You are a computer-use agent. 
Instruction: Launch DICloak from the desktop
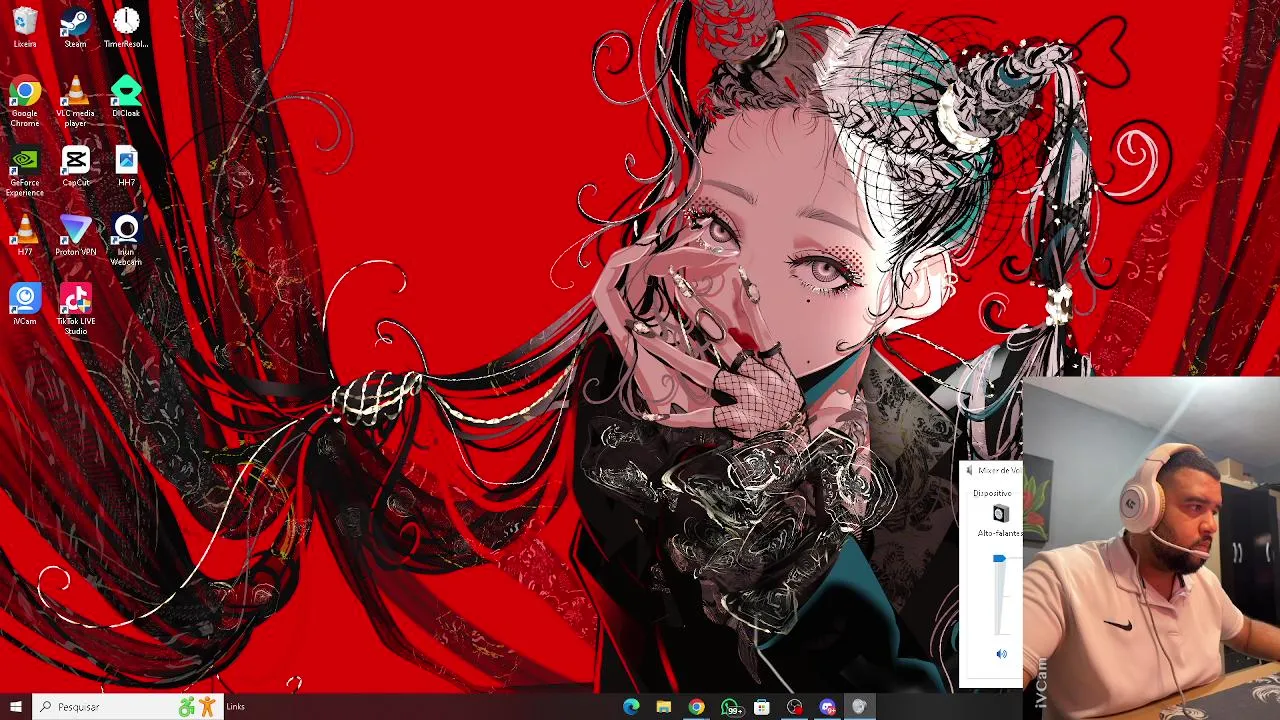tap(126, 98)
